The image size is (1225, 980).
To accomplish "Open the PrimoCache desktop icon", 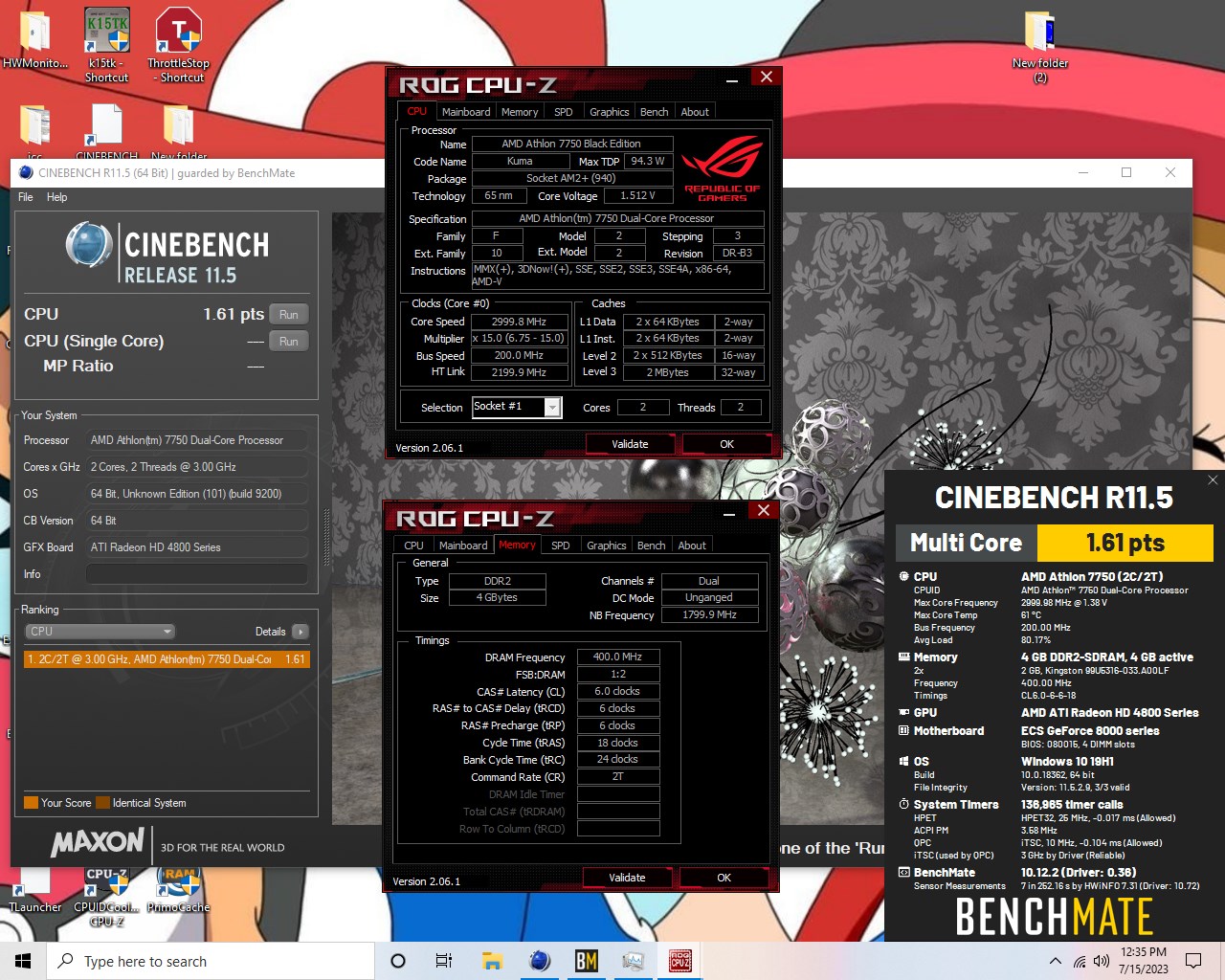I will 179,890.
